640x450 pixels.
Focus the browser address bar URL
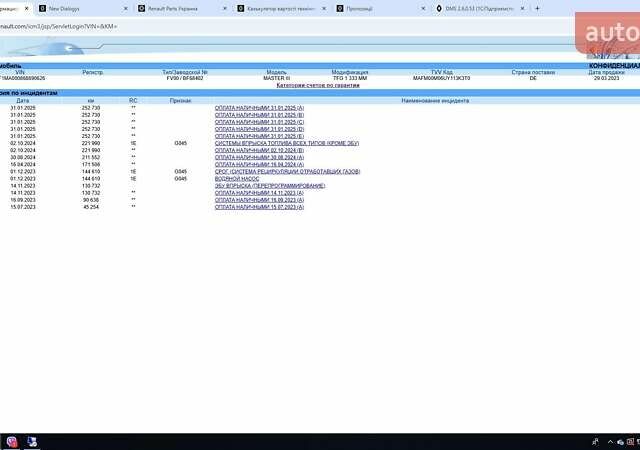pos(58,26)
